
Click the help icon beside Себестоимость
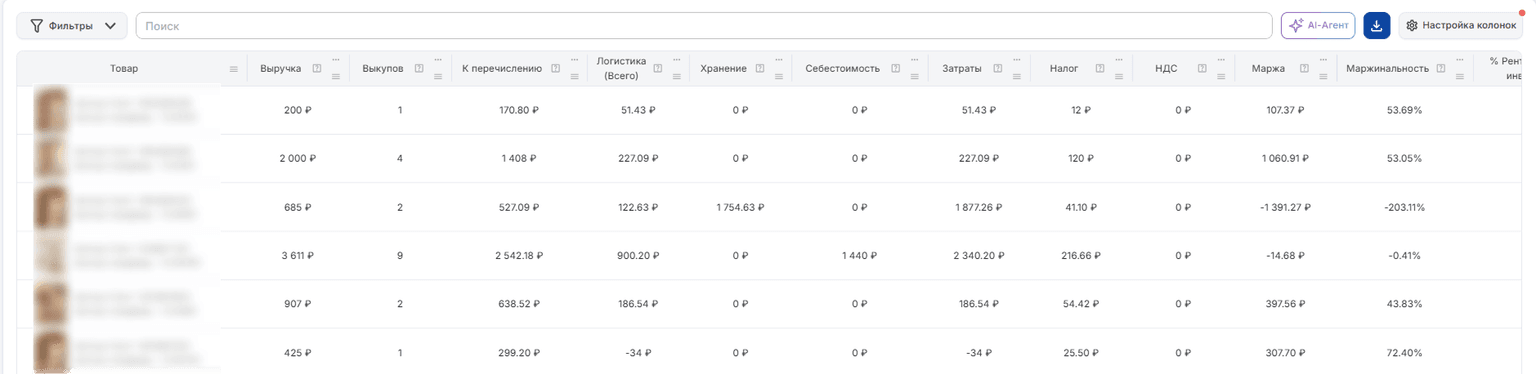[x=895, y=68]
